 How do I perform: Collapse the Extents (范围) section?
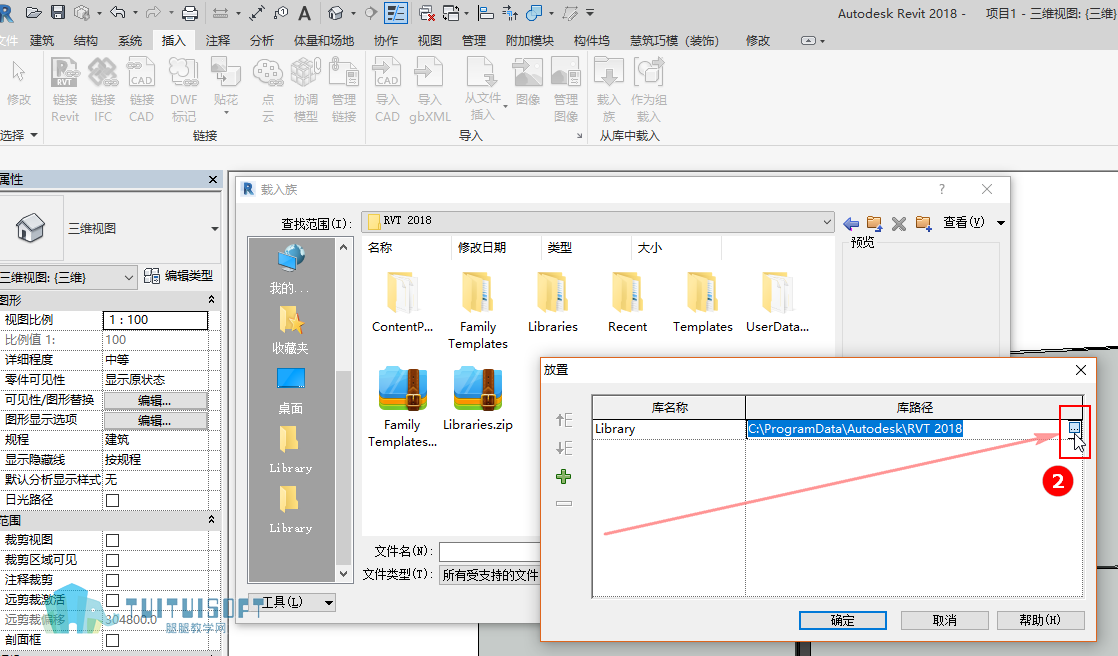coord(211,521)
